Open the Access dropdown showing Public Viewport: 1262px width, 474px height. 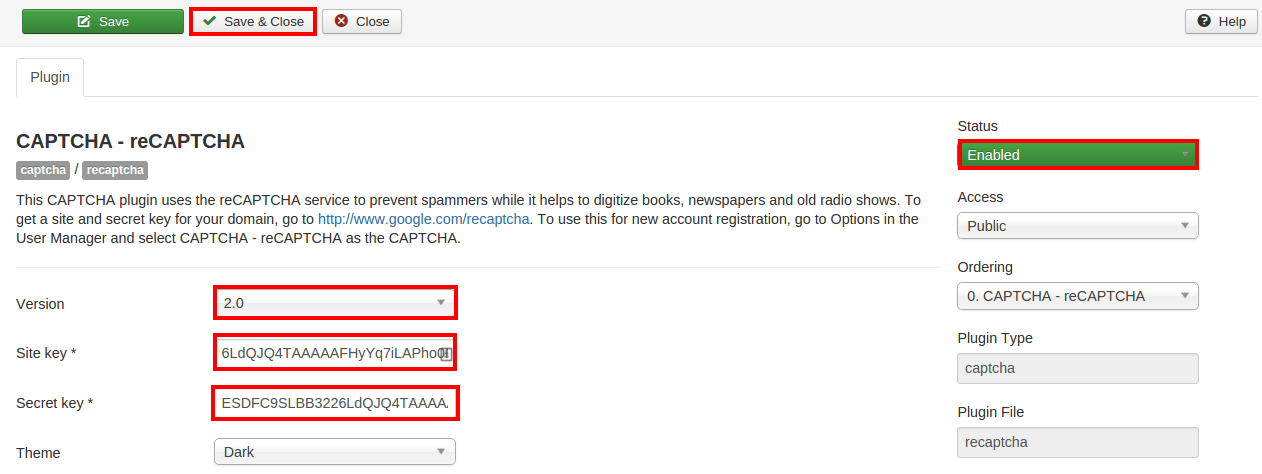[x=1078, y=226]
